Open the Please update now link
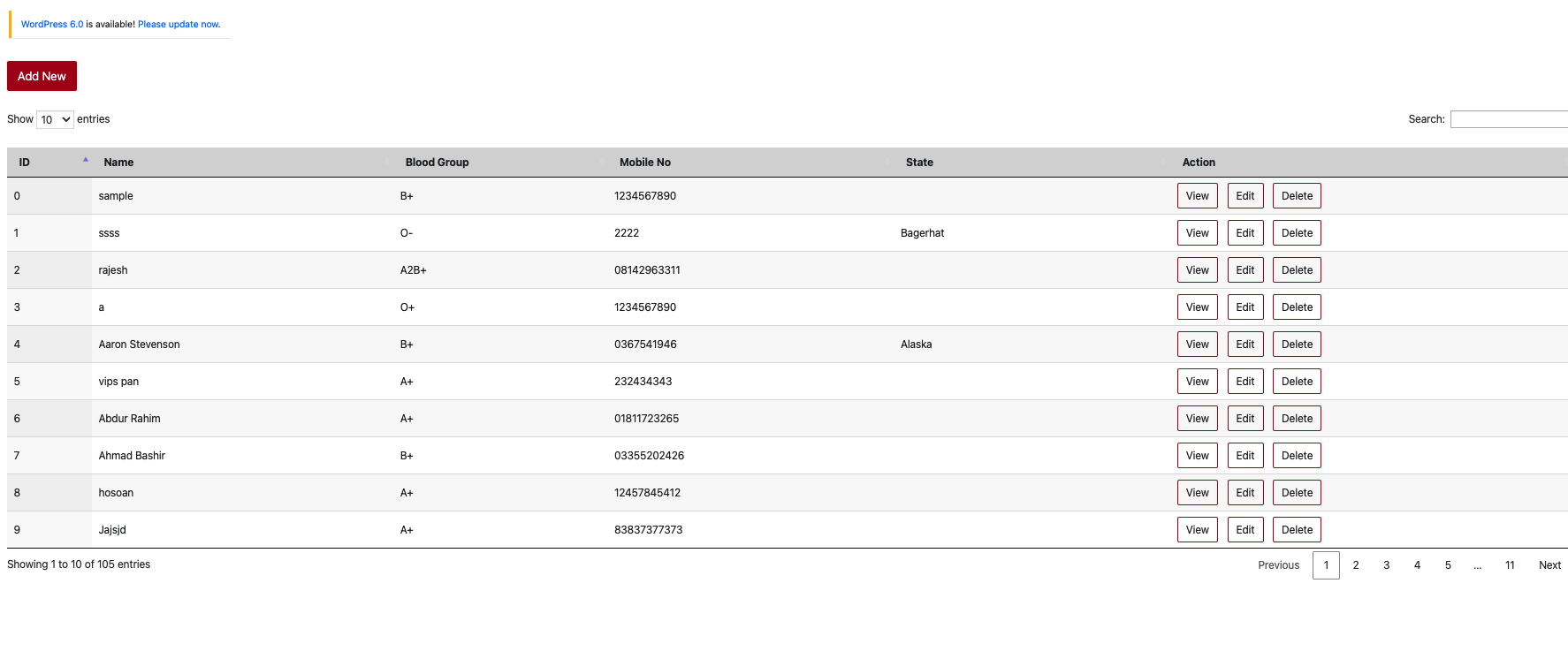This screenshot has width=1568, height=659. pyautogui.click(x=179, y=24)
